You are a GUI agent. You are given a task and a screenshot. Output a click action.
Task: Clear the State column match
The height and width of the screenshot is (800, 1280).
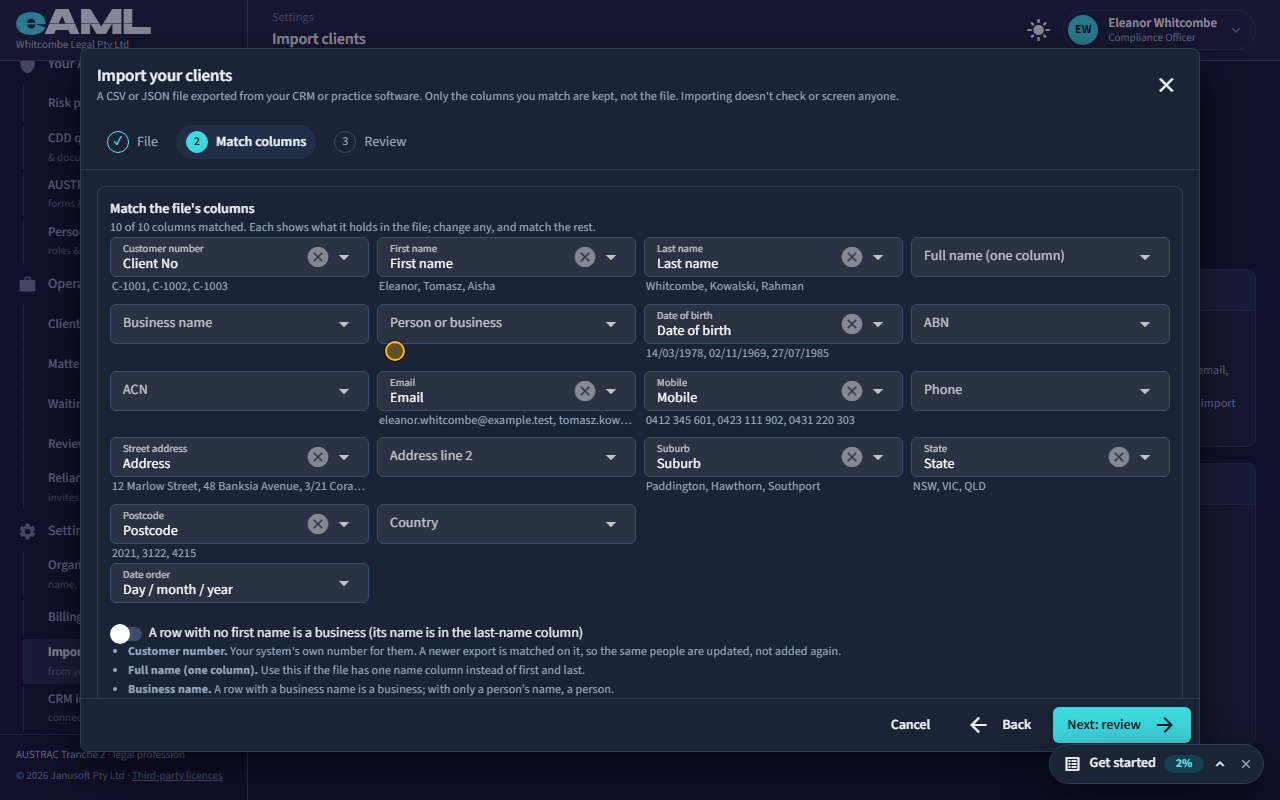tap(1119, 457)
